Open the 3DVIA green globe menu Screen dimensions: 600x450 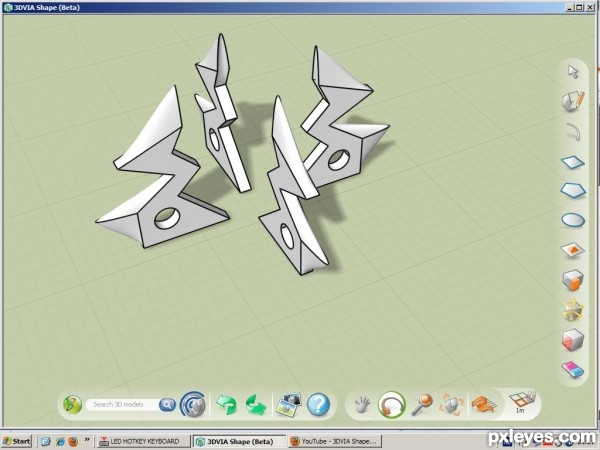pos(72,404)
